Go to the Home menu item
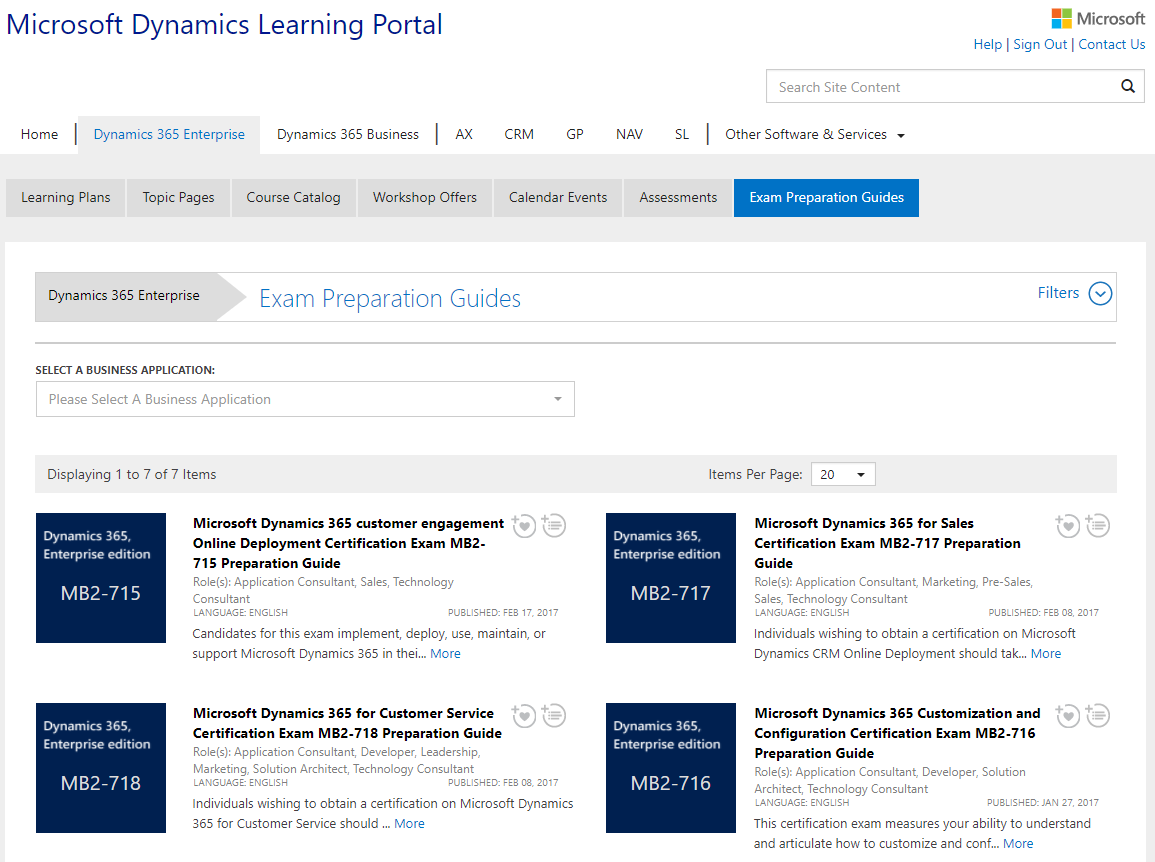This screenshot has height=862, width=1155. [x=39, y=135]
